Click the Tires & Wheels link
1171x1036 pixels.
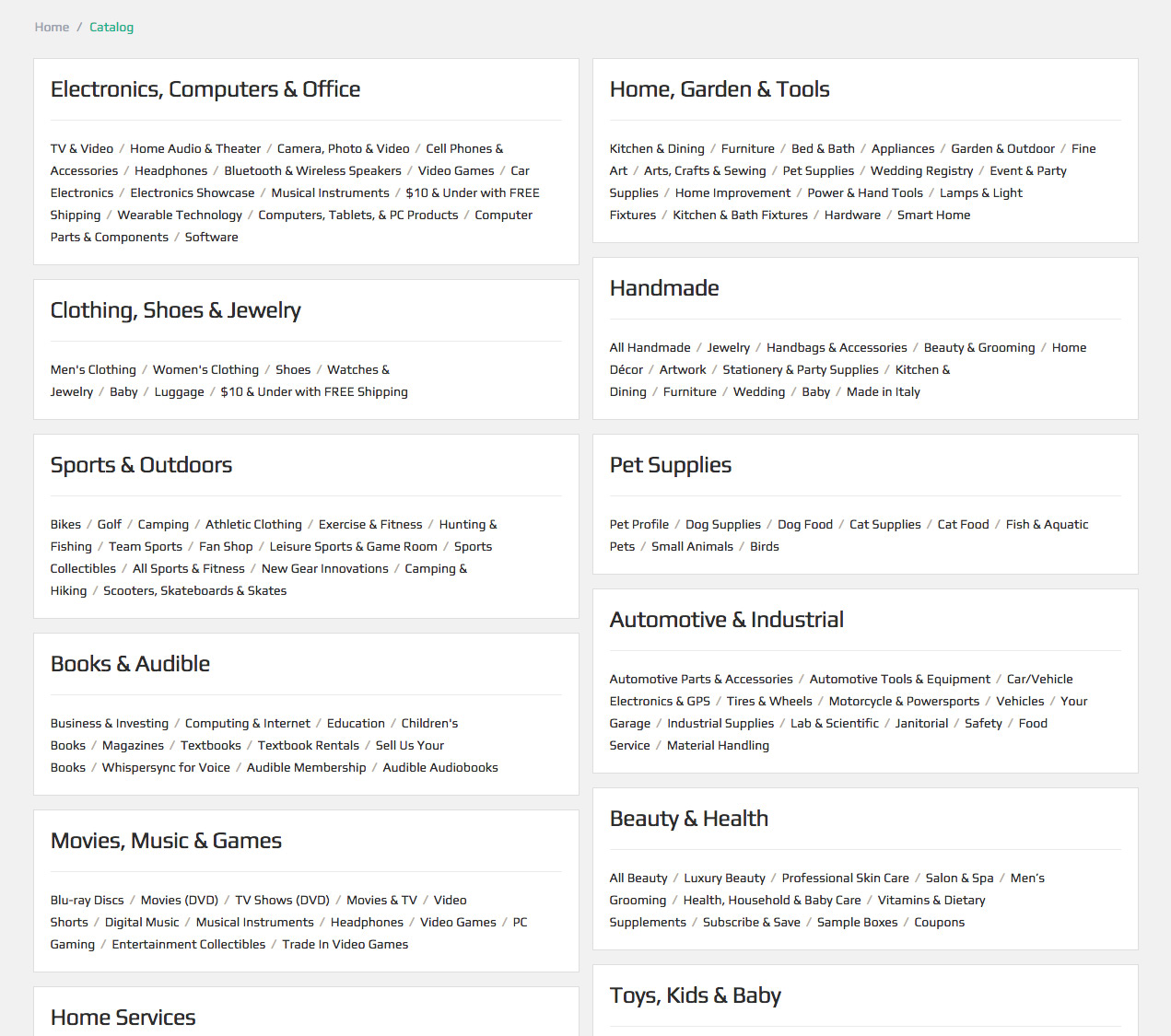[x=769, y=701]
